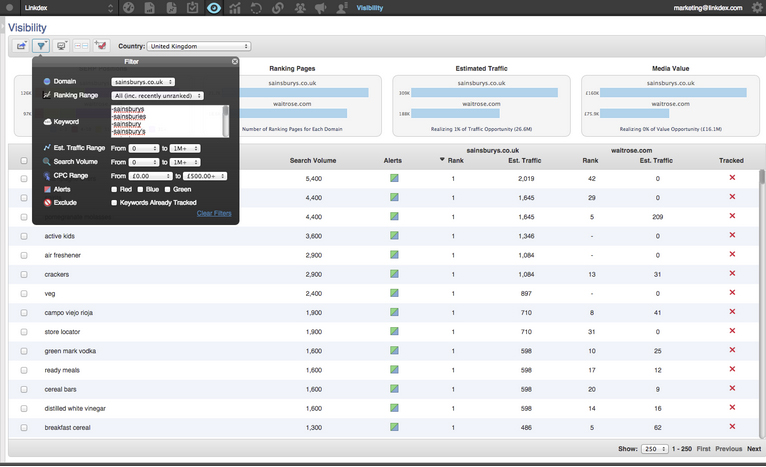The height and width of the screenshot is (467, 766).
Task: Open Est. Traffic Range to 1M+ dropdown
Action: tap(185, 148)
